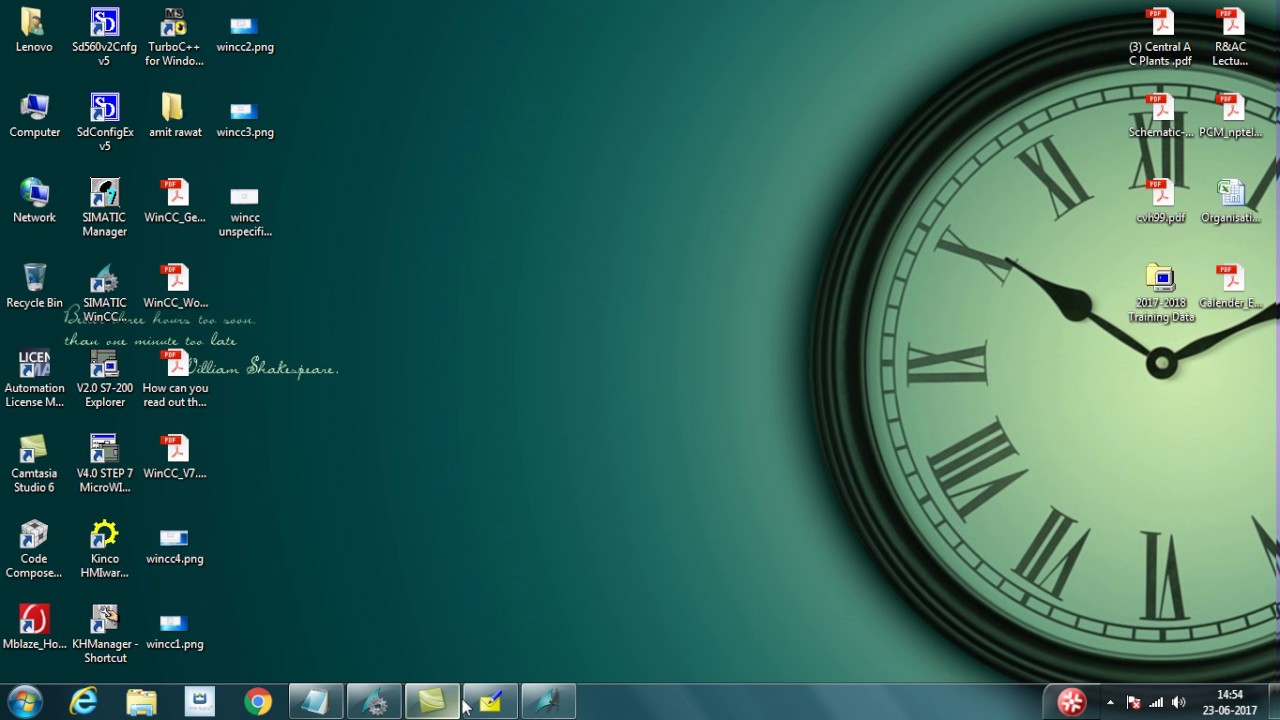The width and height of the screenshot is (1280, 720).
Task: Open the volume speaker control
Action: tap(1179, 702)
